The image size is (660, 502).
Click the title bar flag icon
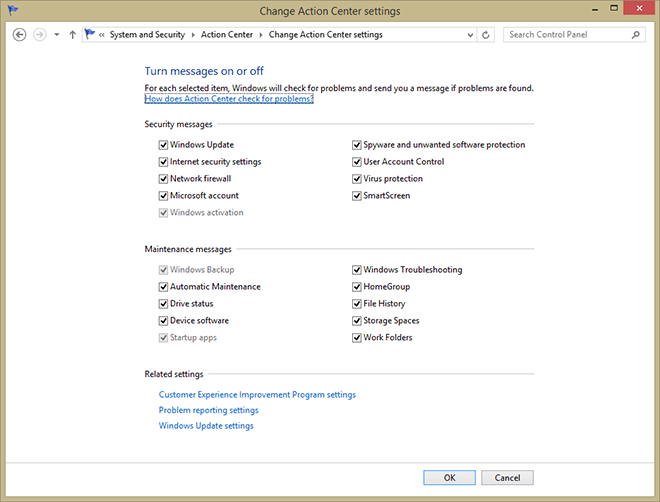(13, 10)
